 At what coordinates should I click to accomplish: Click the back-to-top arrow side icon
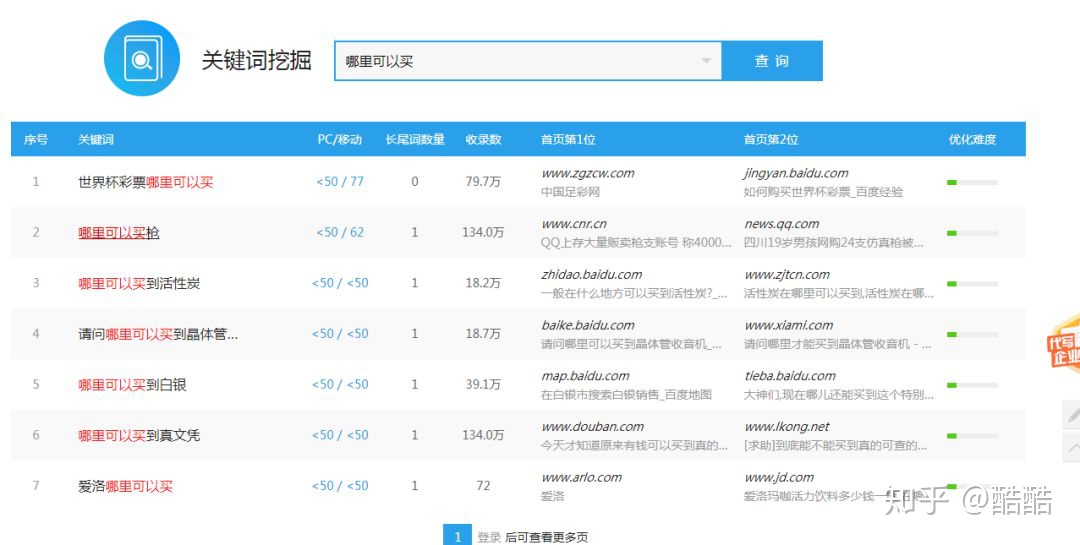tap(1072, 448)
